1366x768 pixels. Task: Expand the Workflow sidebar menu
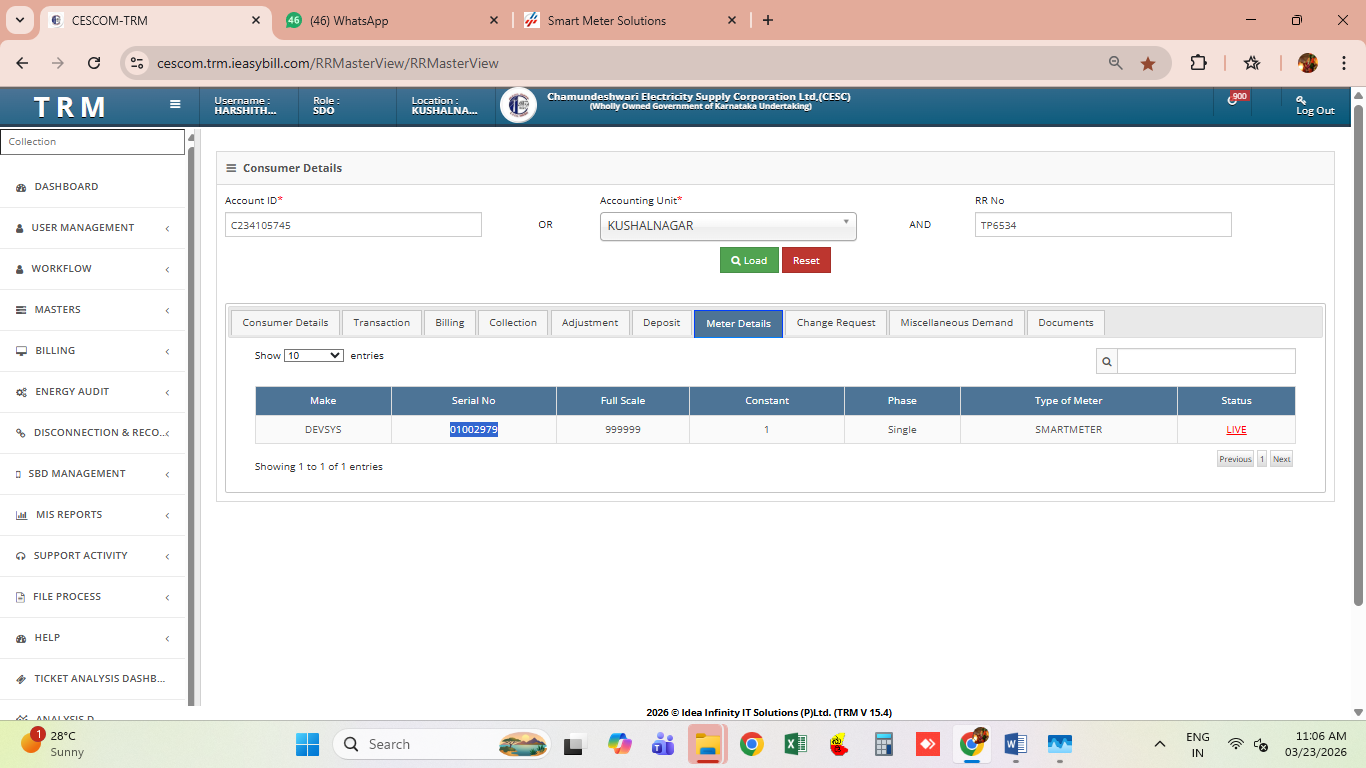(93, 269)
